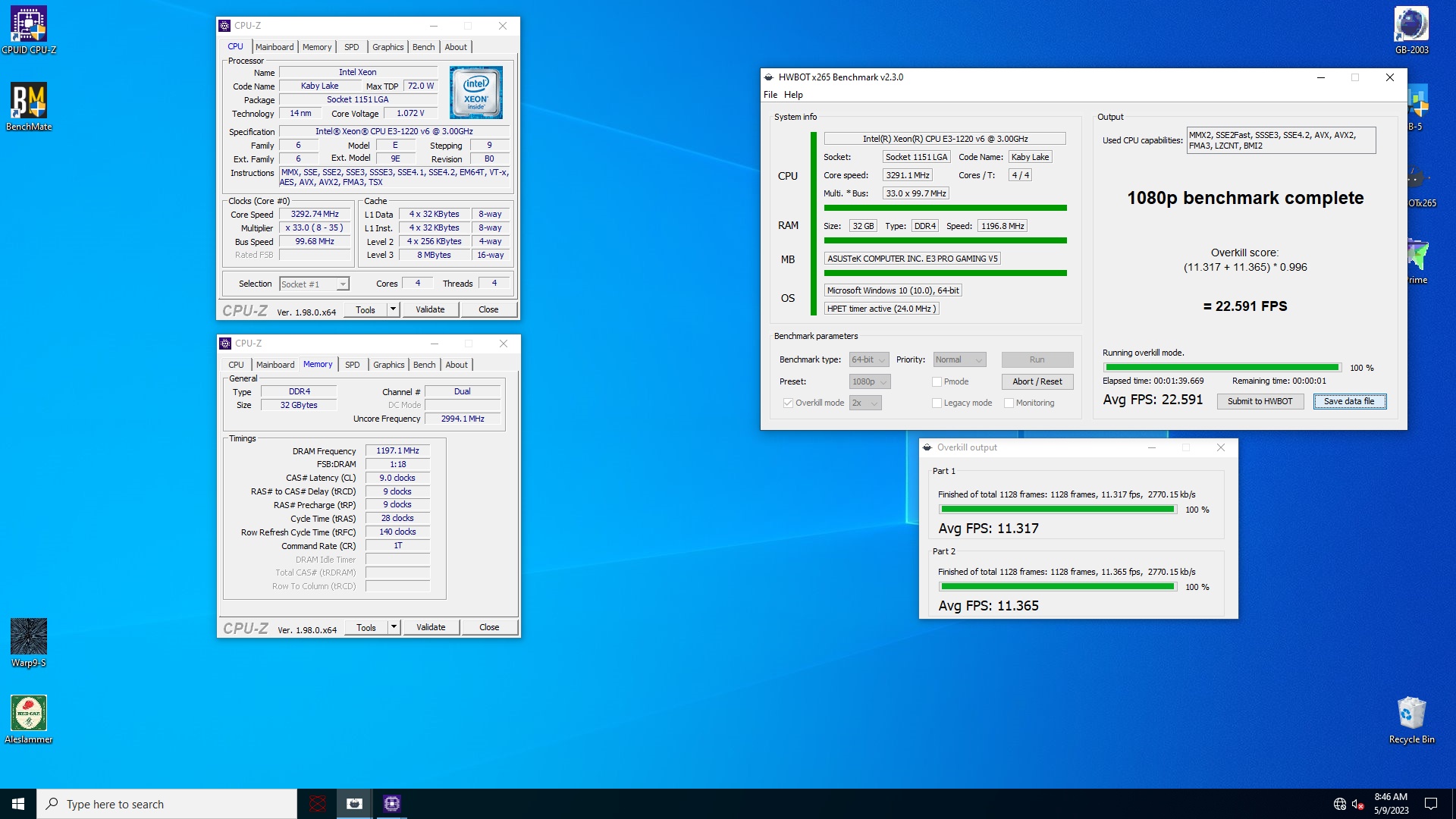The image size is (1456, 819).
Task: Click the Used CPU capabilities text box
Action: click(x=1281, y=140)
